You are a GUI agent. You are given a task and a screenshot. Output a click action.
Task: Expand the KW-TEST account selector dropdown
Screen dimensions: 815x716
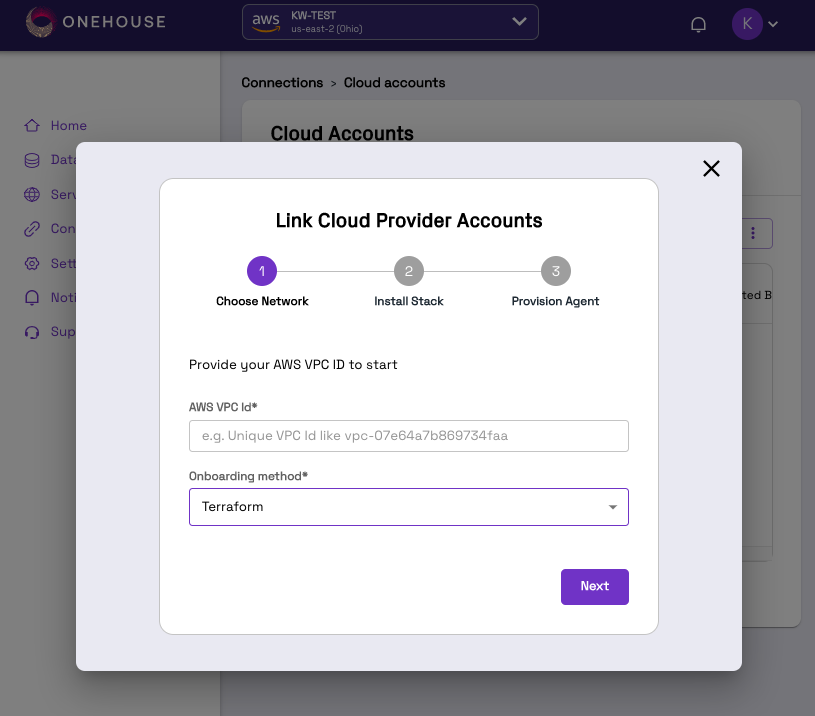click(518, 21)
